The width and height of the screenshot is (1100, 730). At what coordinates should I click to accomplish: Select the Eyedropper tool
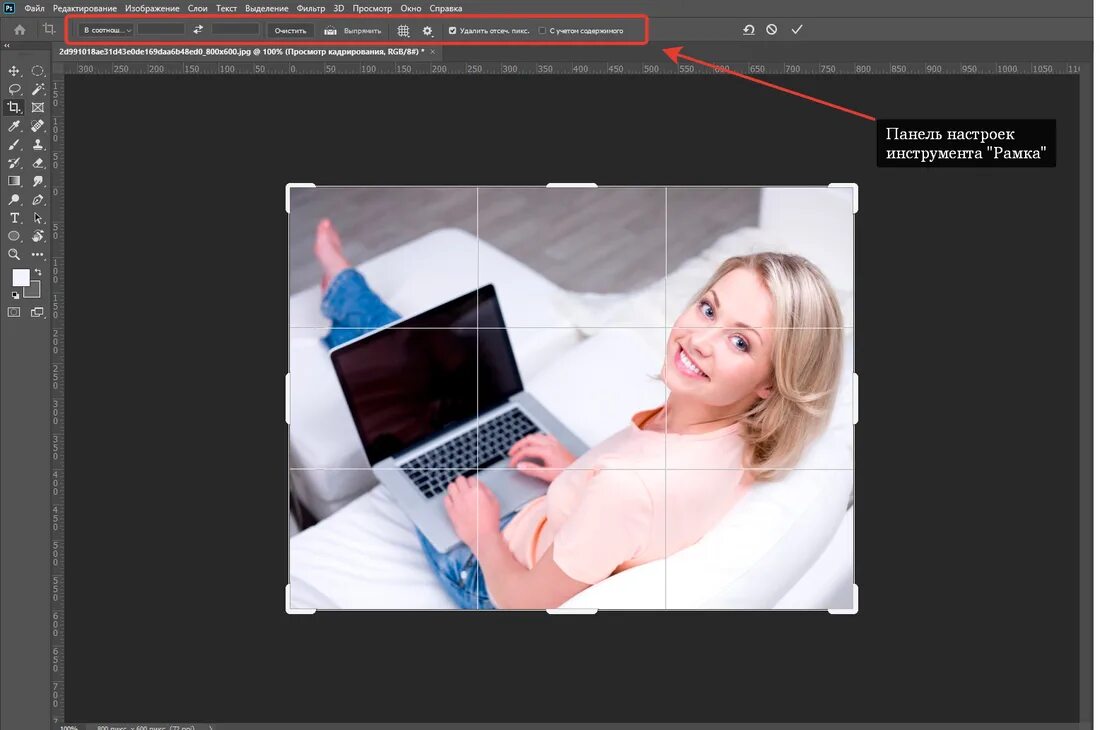[x=14, y=126]
